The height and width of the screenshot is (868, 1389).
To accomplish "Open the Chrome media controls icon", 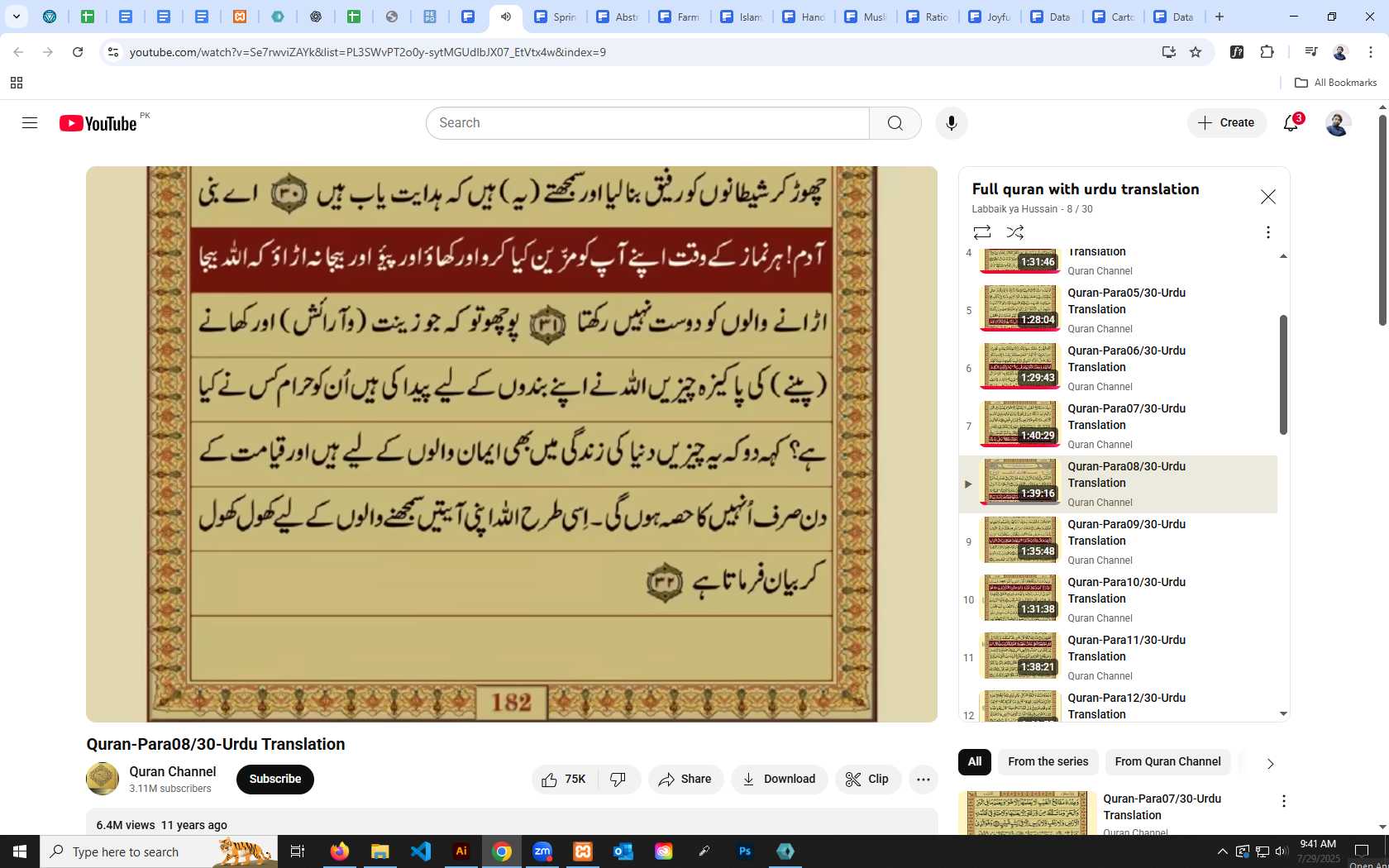I will point(1310,52).
